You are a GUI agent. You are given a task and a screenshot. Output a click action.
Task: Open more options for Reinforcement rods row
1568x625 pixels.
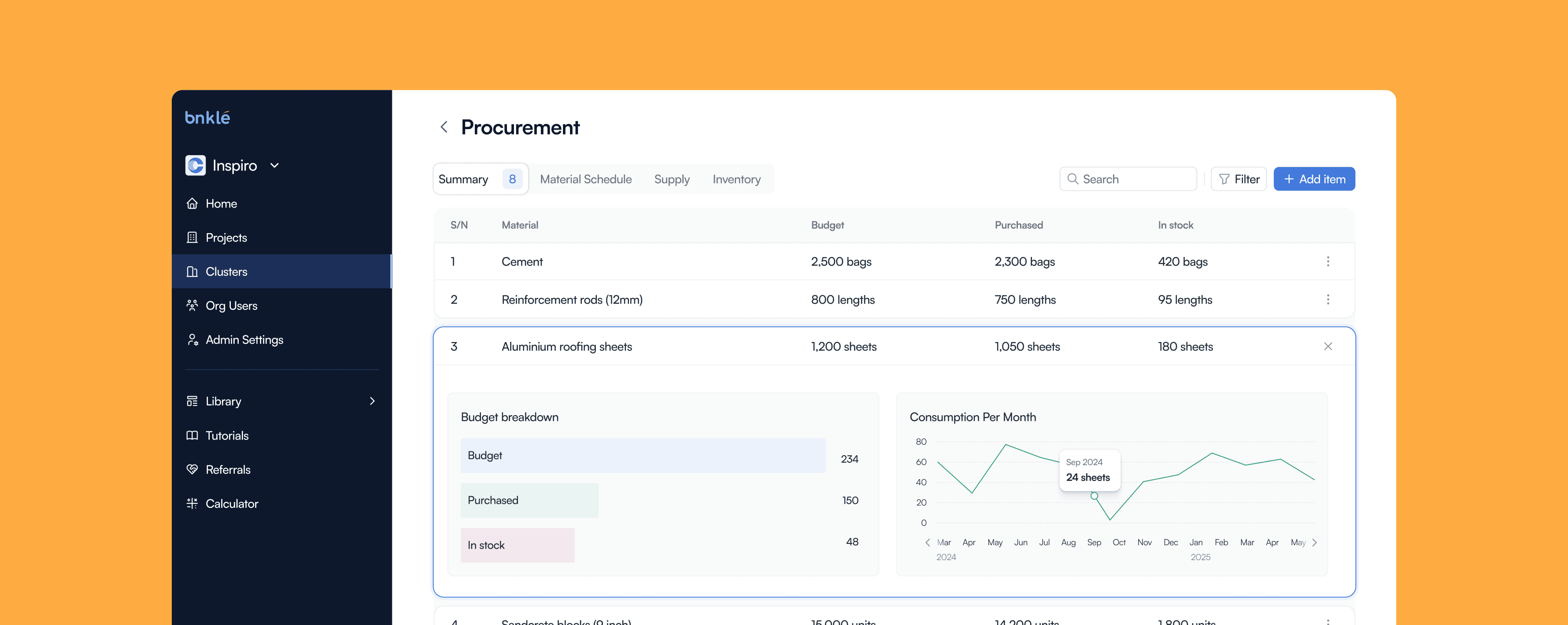click(x=1328, y=299)
